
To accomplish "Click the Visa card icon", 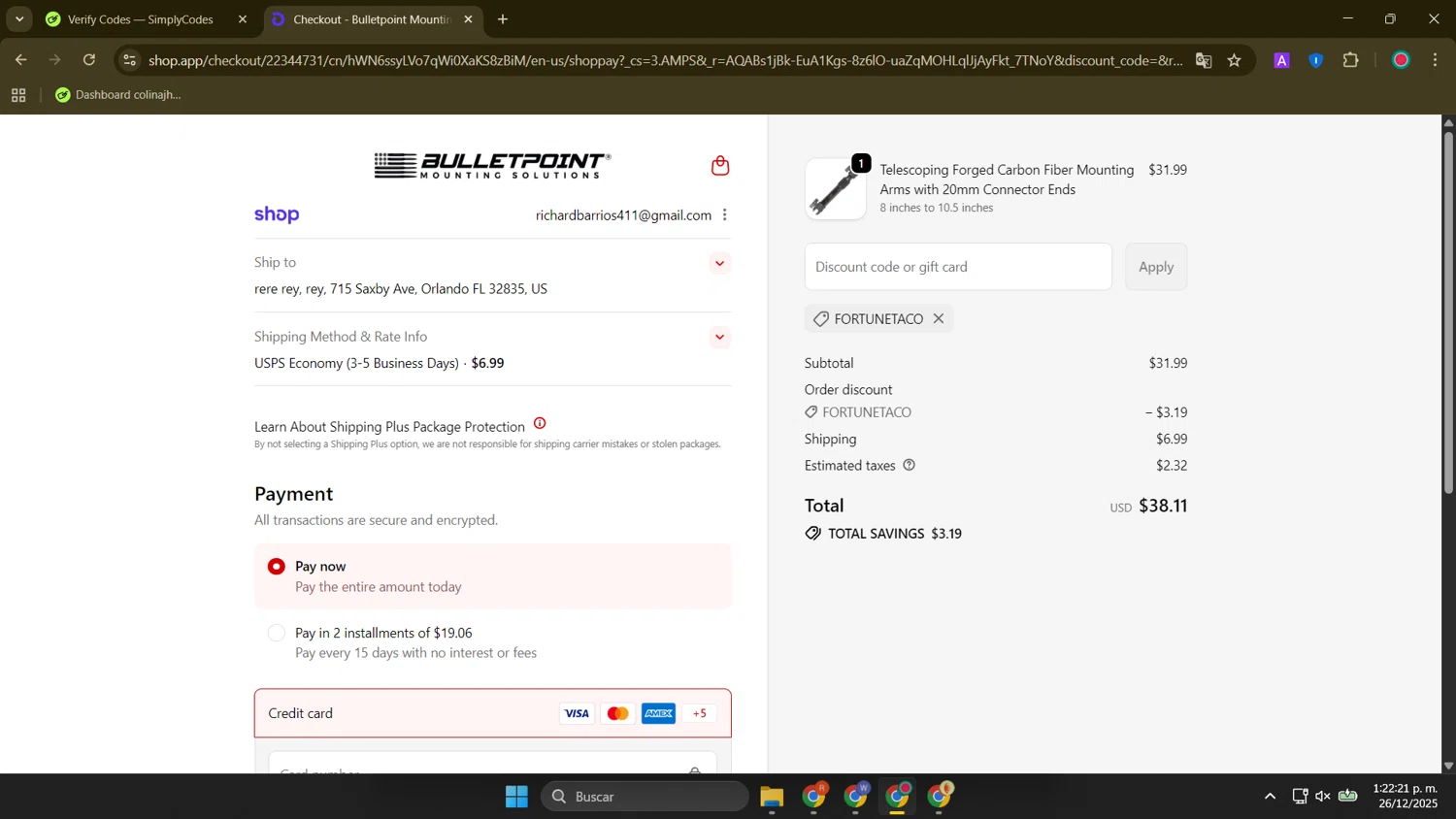I will click(577, 714).
